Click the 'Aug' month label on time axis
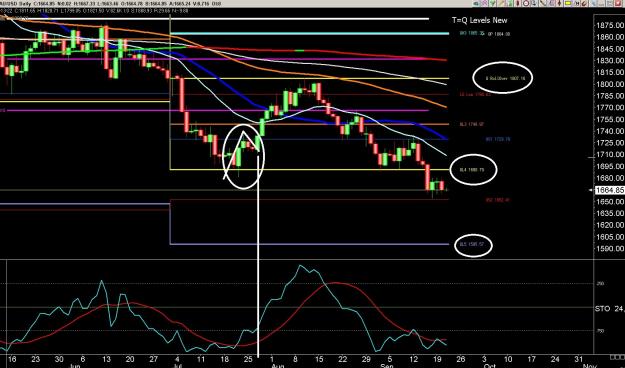The height and width of the screenshot is (368, 625). coord(277,365)
